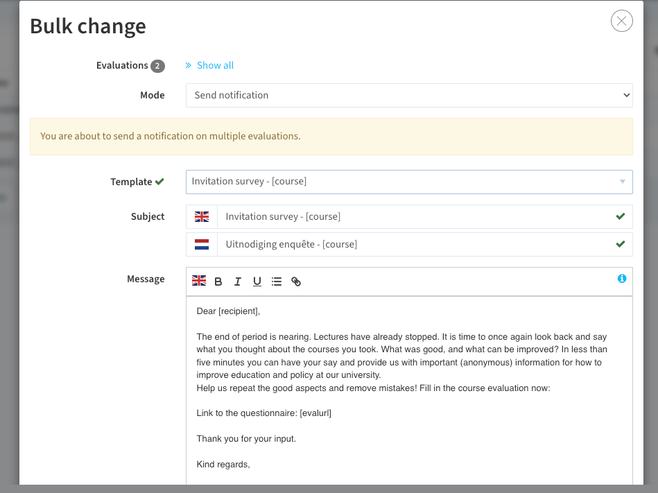Click the English subject input field

[425, 217]
